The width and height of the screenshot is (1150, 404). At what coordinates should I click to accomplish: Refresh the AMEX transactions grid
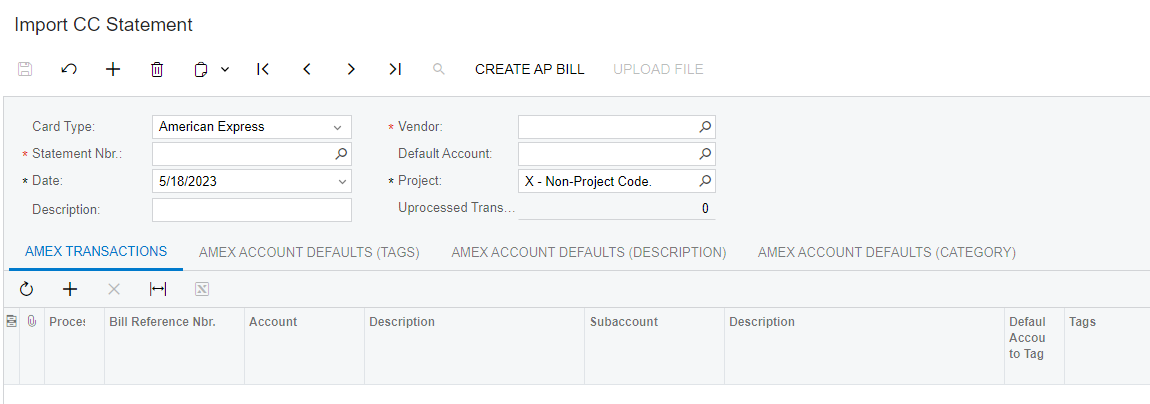(26, 289)
